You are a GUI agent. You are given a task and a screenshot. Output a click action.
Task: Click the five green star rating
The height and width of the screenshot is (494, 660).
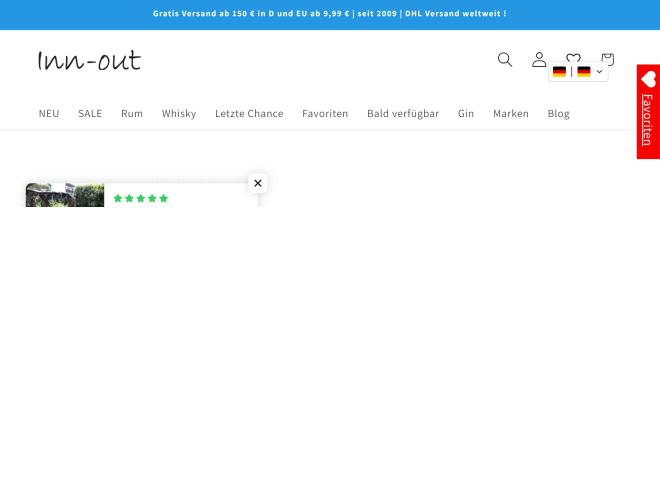point(141,198)
